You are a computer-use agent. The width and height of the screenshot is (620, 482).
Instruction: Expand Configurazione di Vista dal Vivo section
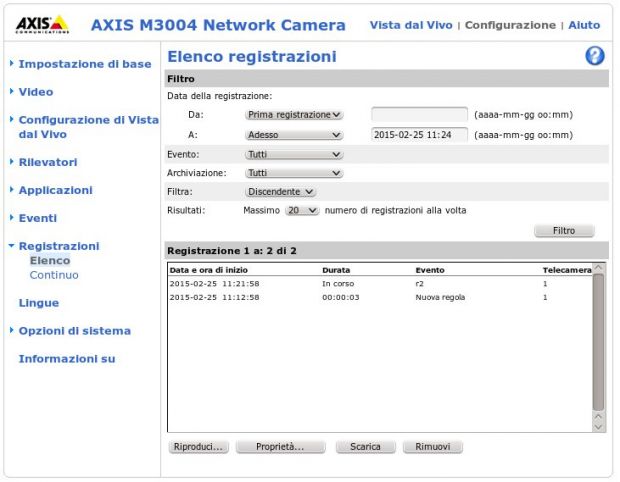pyautogui.click(x=89, y=127)
